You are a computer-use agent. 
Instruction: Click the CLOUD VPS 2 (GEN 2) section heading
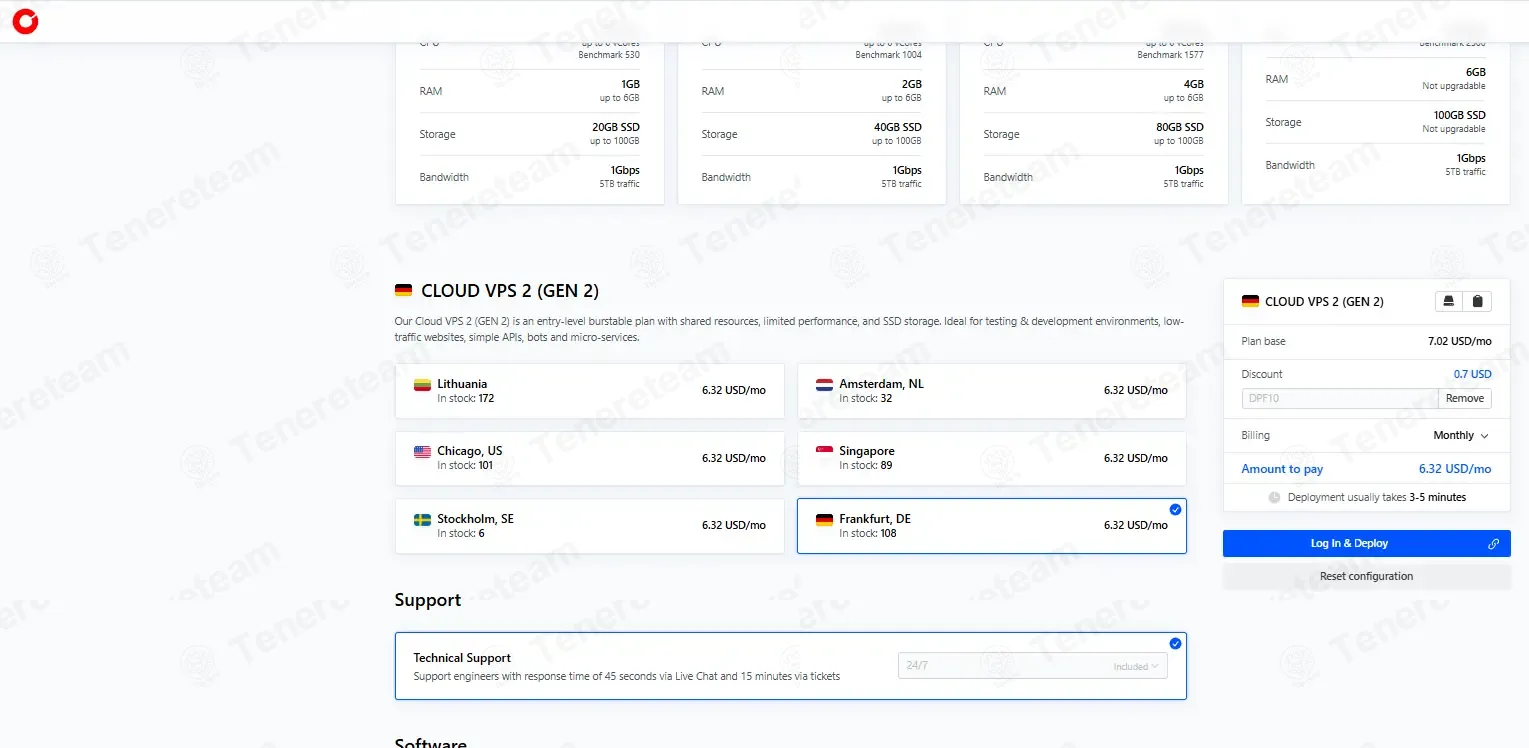(x=510, y=291)
